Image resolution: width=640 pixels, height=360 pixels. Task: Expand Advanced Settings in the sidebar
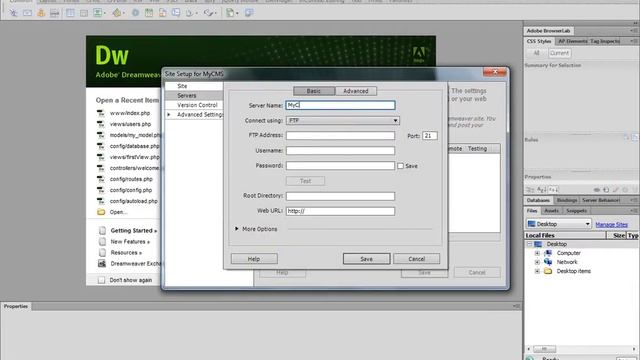tap(169, 115)
